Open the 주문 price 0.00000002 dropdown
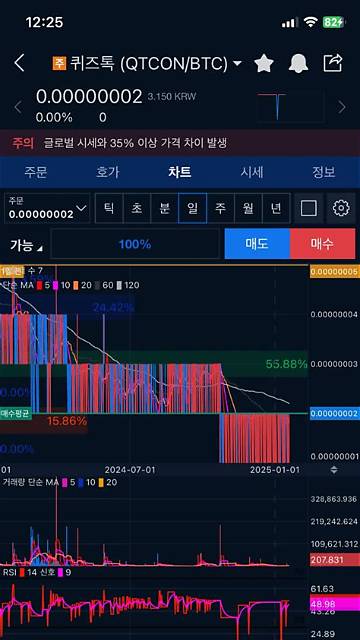 point(47,208)
